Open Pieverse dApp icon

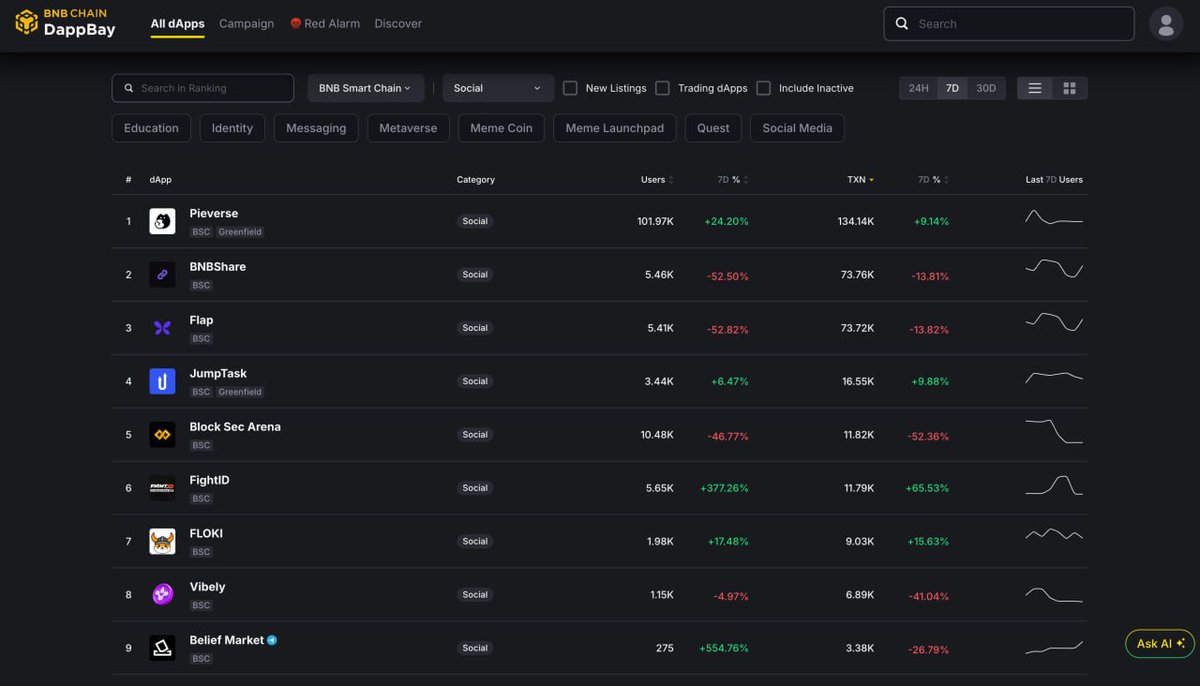tap(162, 221)
